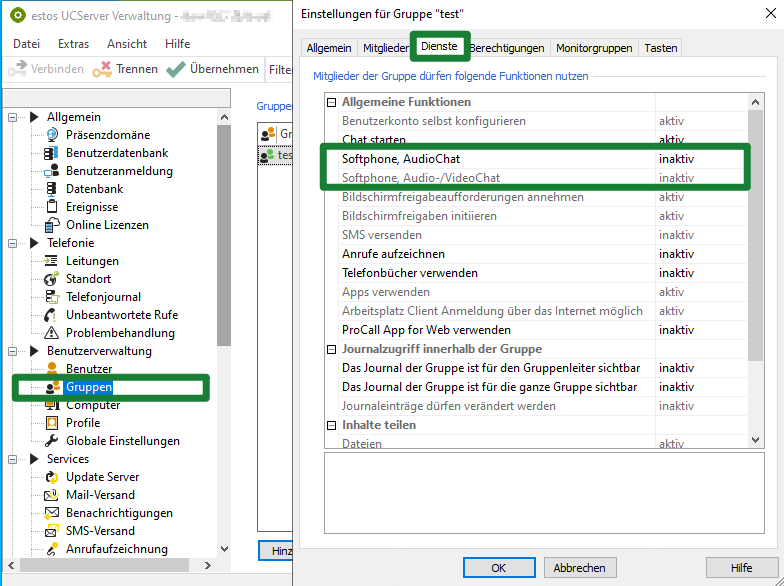Open the Extras menu
The image size is (784, 586).
[x=73, y=44]
